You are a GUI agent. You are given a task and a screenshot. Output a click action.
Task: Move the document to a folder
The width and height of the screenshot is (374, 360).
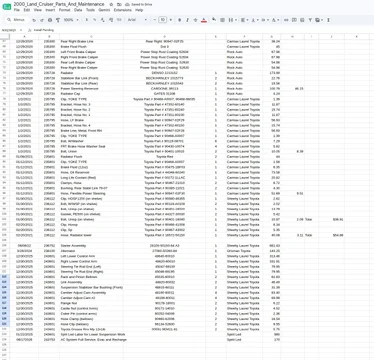[x=119, y=4]
